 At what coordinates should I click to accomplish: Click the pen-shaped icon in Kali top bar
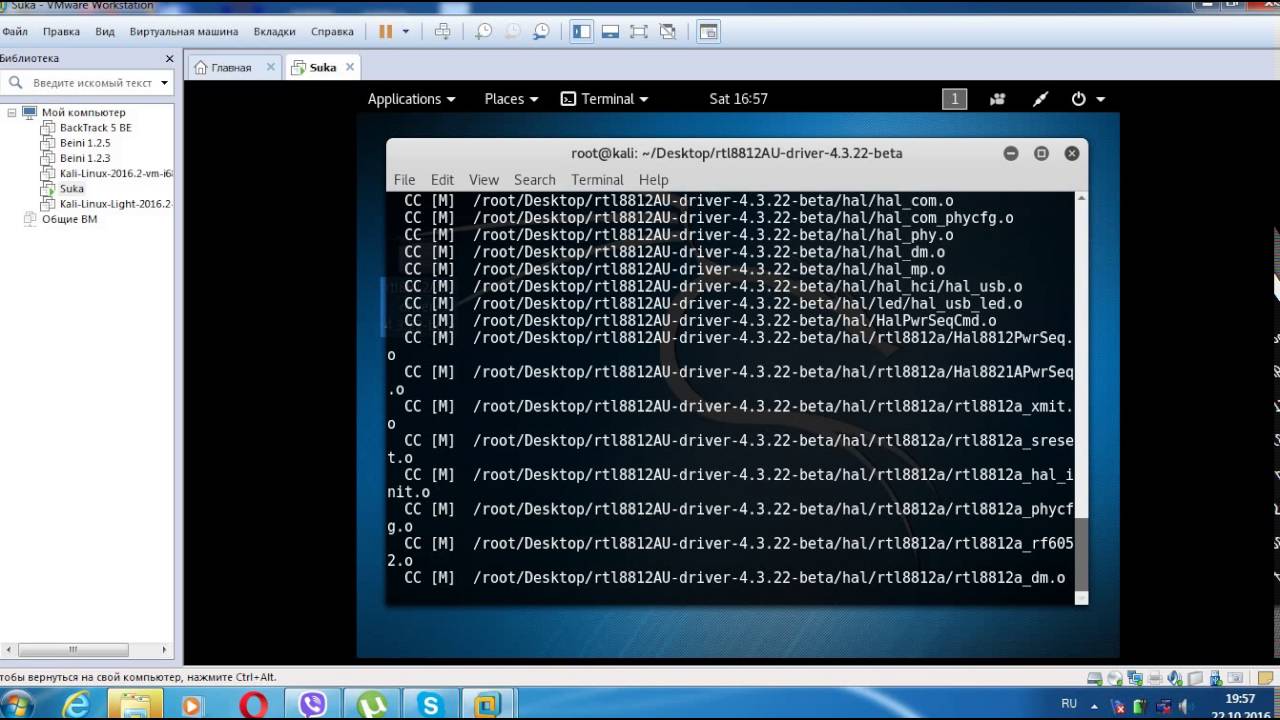(1040, 99)
